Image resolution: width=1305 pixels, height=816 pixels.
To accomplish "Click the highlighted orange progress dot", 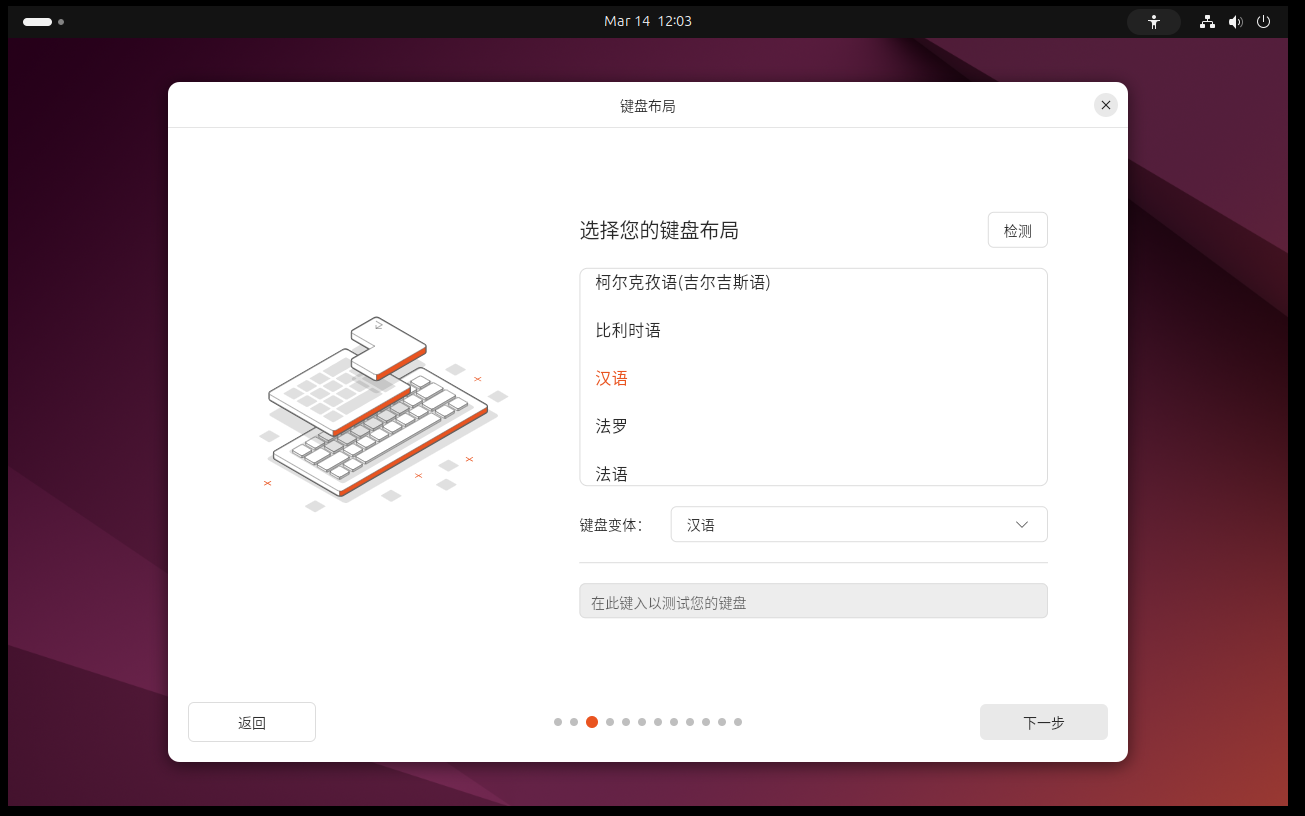I will pyautogui.click(x=592, y=722).
